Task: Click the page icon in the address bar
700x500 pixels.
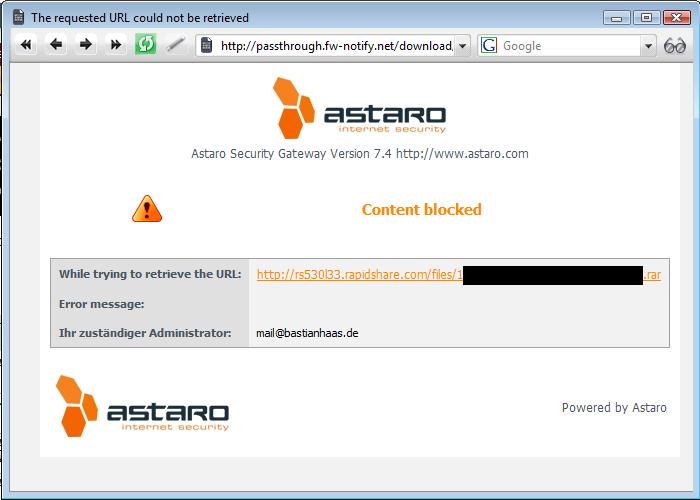Action: pyautogui.click(x=206, y=45)
